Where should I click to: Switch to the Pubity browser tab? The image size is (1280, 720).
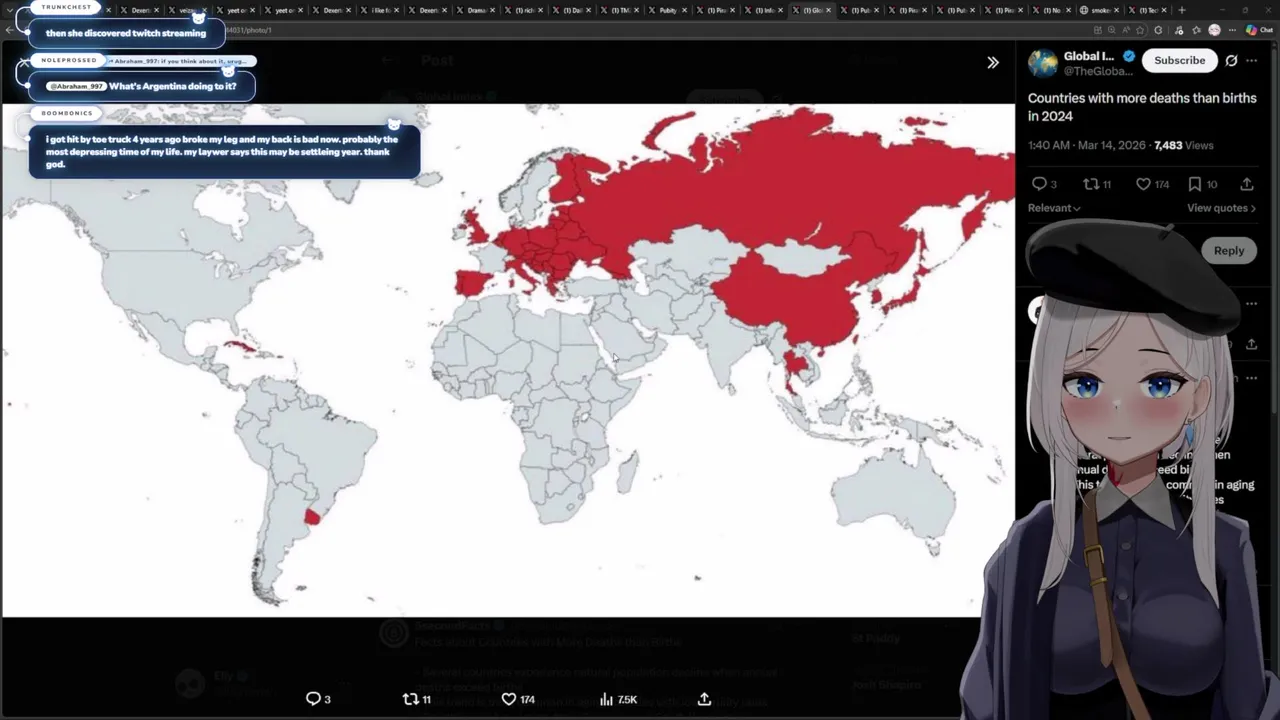click(x=668, y=10)
